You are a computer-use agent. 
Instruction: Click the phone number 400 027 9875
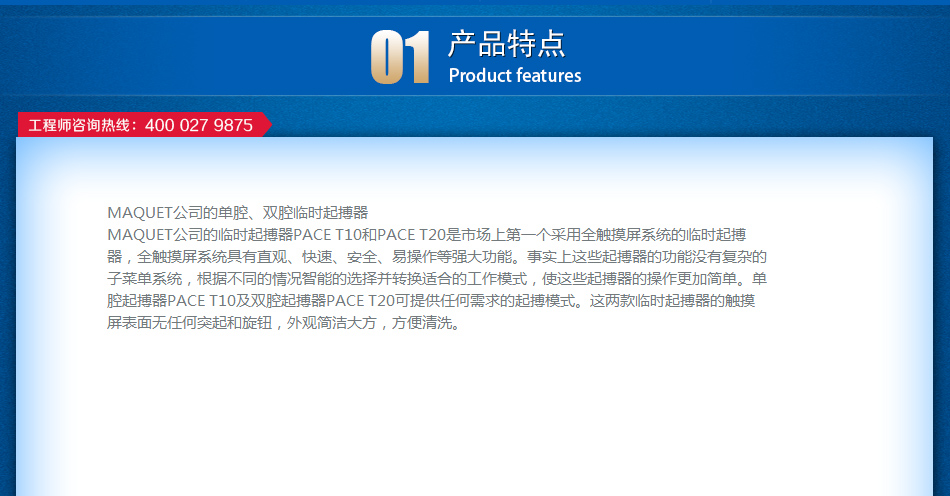pyautogui.click(x=198, y=126)
